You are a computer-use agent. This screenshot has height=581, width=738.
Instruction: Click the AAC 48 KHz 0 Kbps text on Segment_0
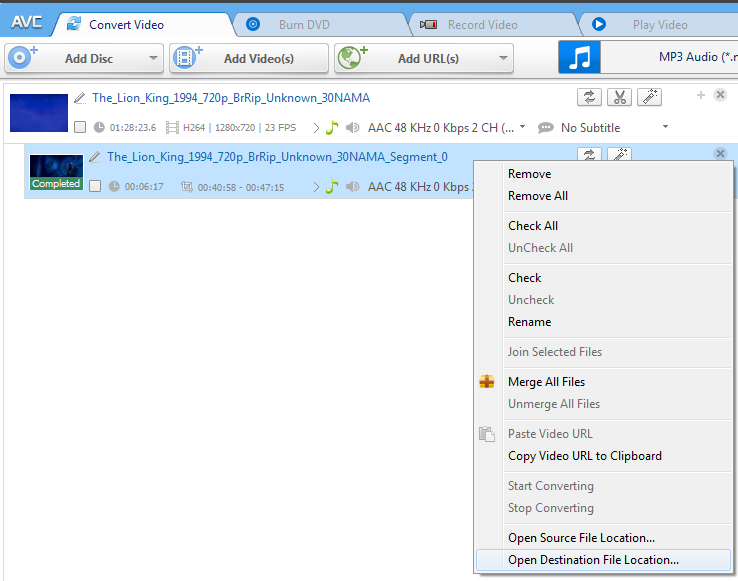click(x=418, y=187)
